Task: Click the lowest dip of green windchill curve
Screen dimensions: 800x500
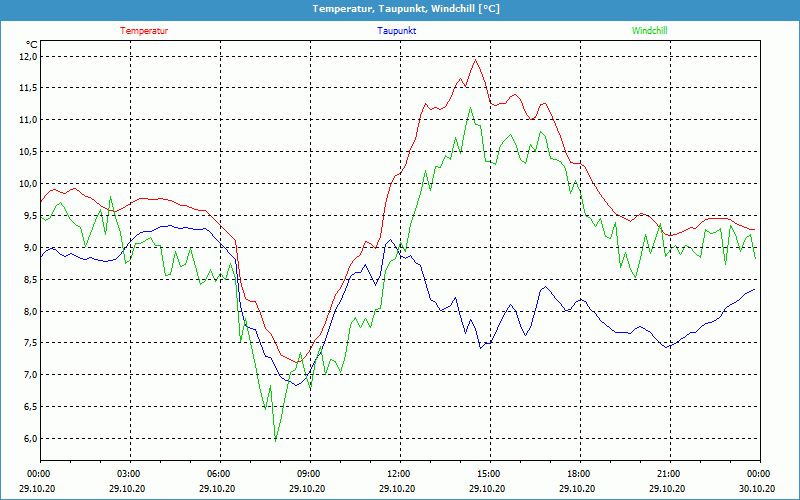Action: (x=275, y=440)
